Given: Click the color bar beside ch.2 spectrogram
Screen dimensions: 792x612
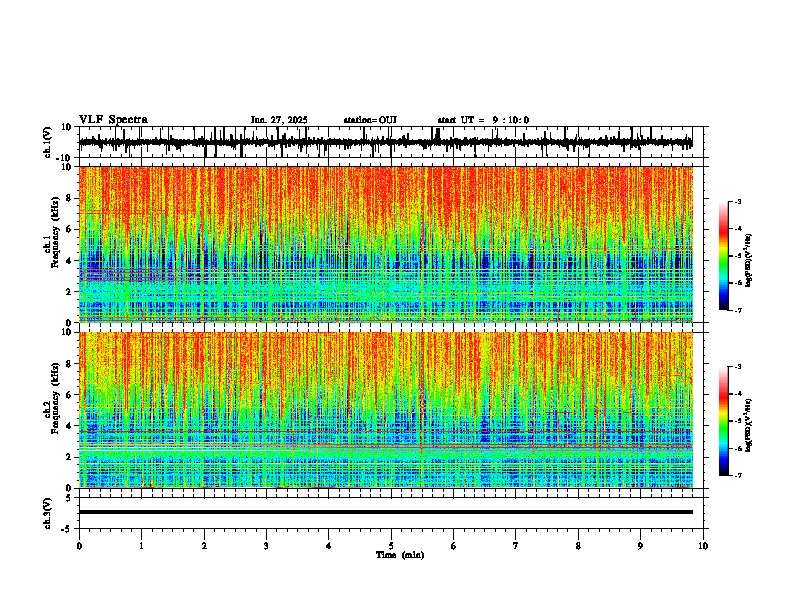Looking at the screenshot, I should (x=724, y=421).
